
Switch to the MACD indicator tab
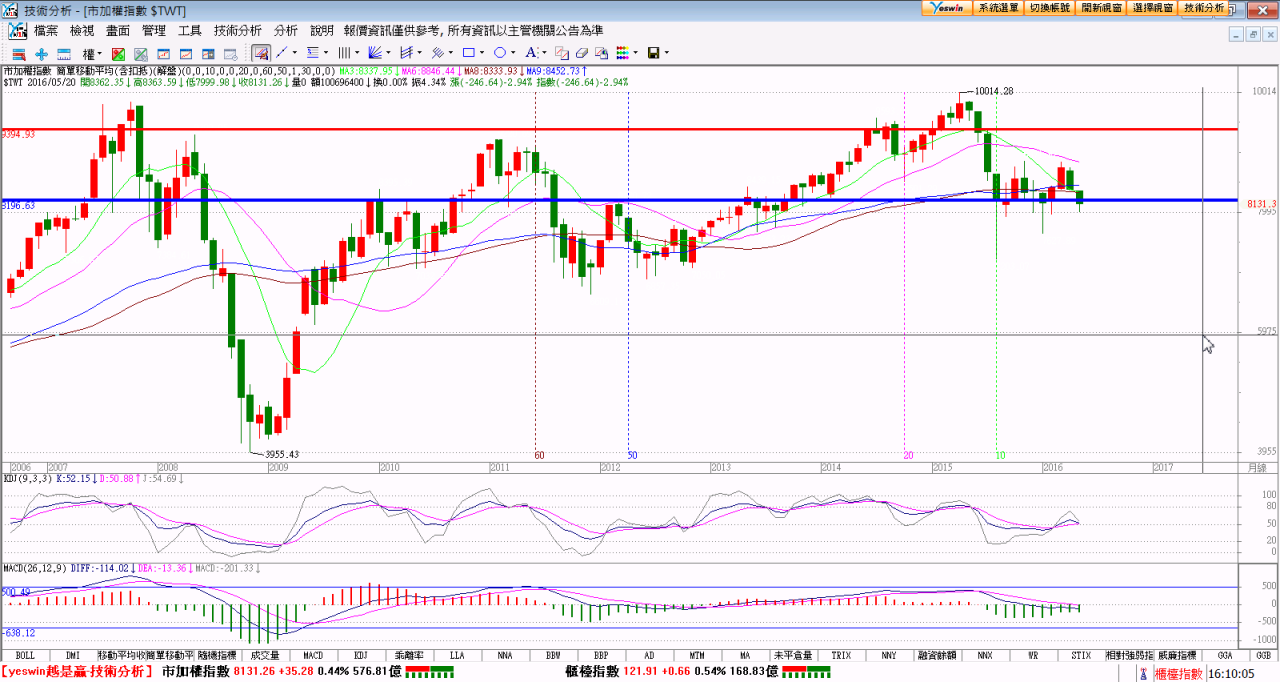pyautogui.click(x=313, y=655)
